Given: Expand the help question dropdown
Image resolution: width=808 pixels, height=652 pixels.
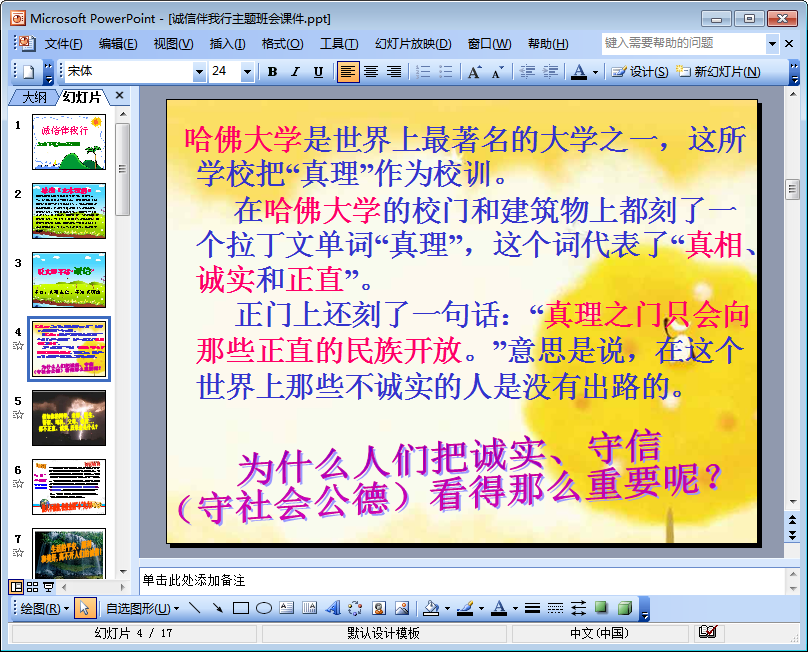Looking at the screenshot, I should (x=772, y=44).
